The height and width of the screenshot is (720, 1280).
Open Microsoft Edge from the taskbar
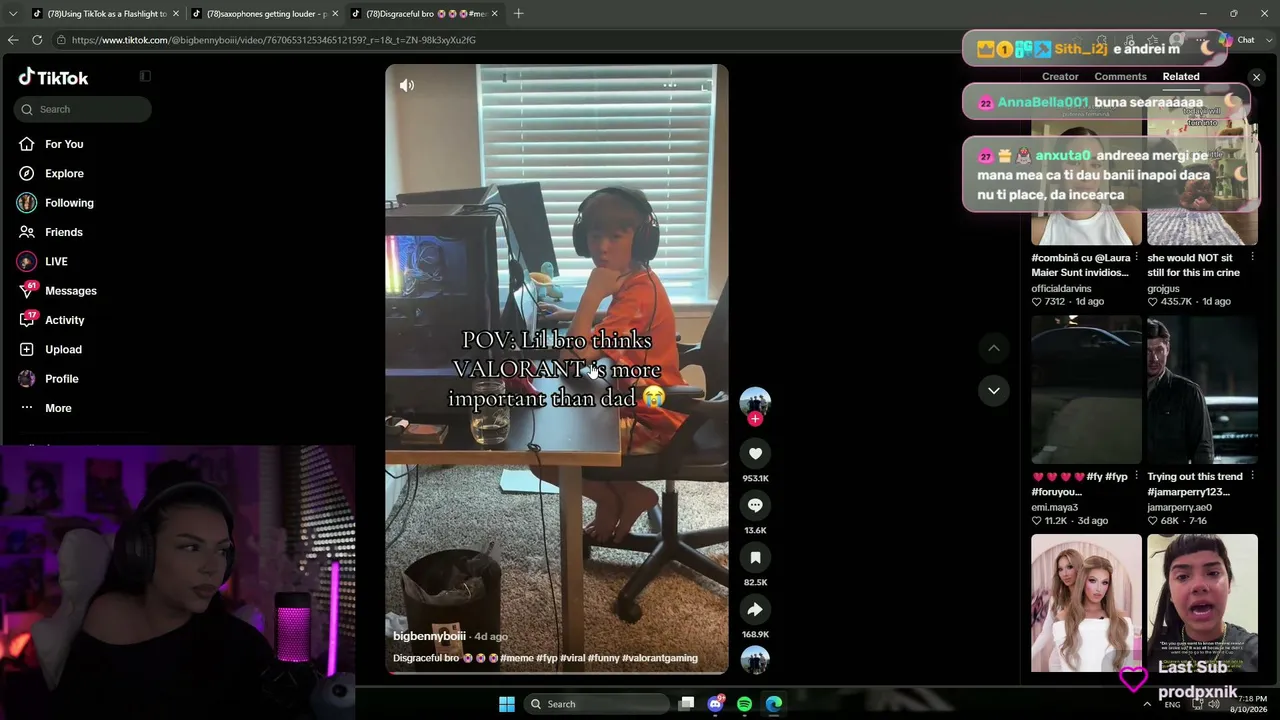pos(774,704)
